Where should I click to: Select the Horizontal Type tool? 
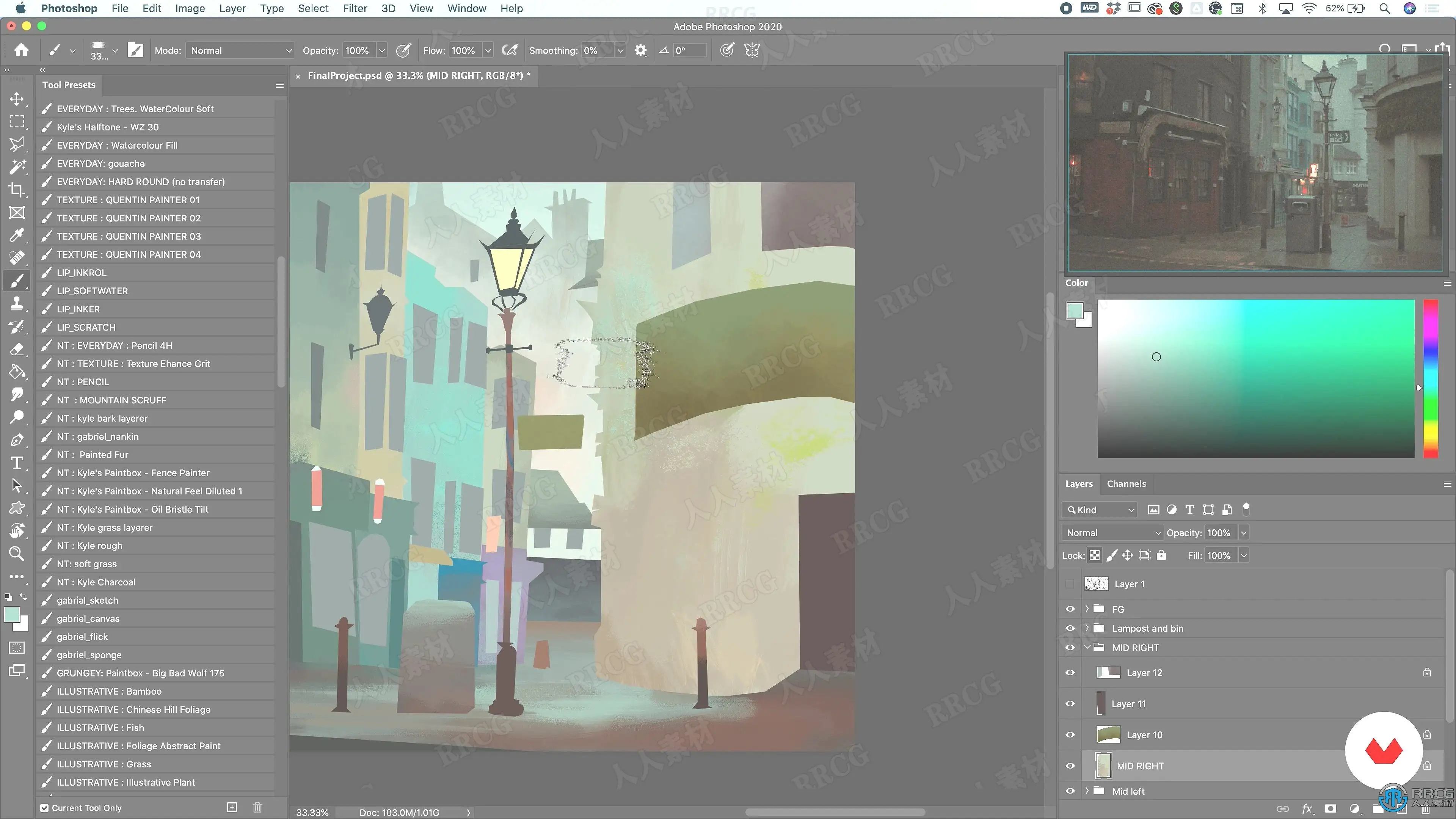click(17, 463)
